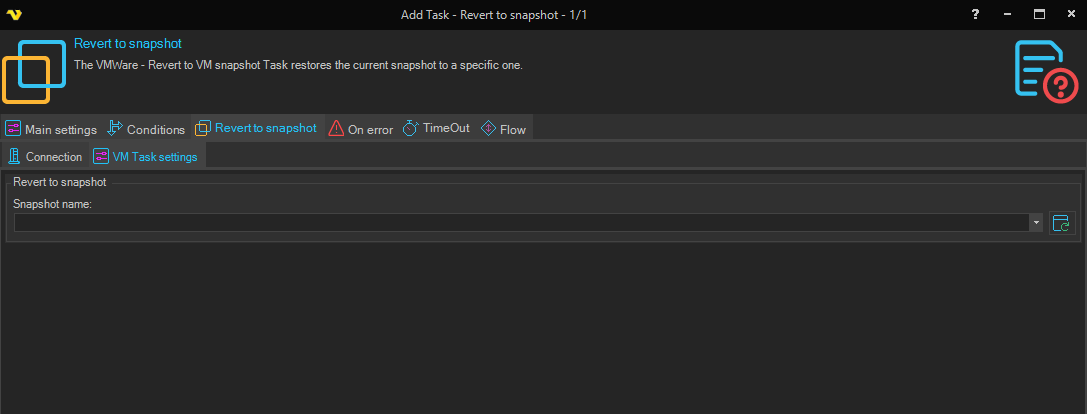This screenshot has width=1087, height=414.
Task: Click the Connection sub-tab icon
Action: (x=14, y=156)
